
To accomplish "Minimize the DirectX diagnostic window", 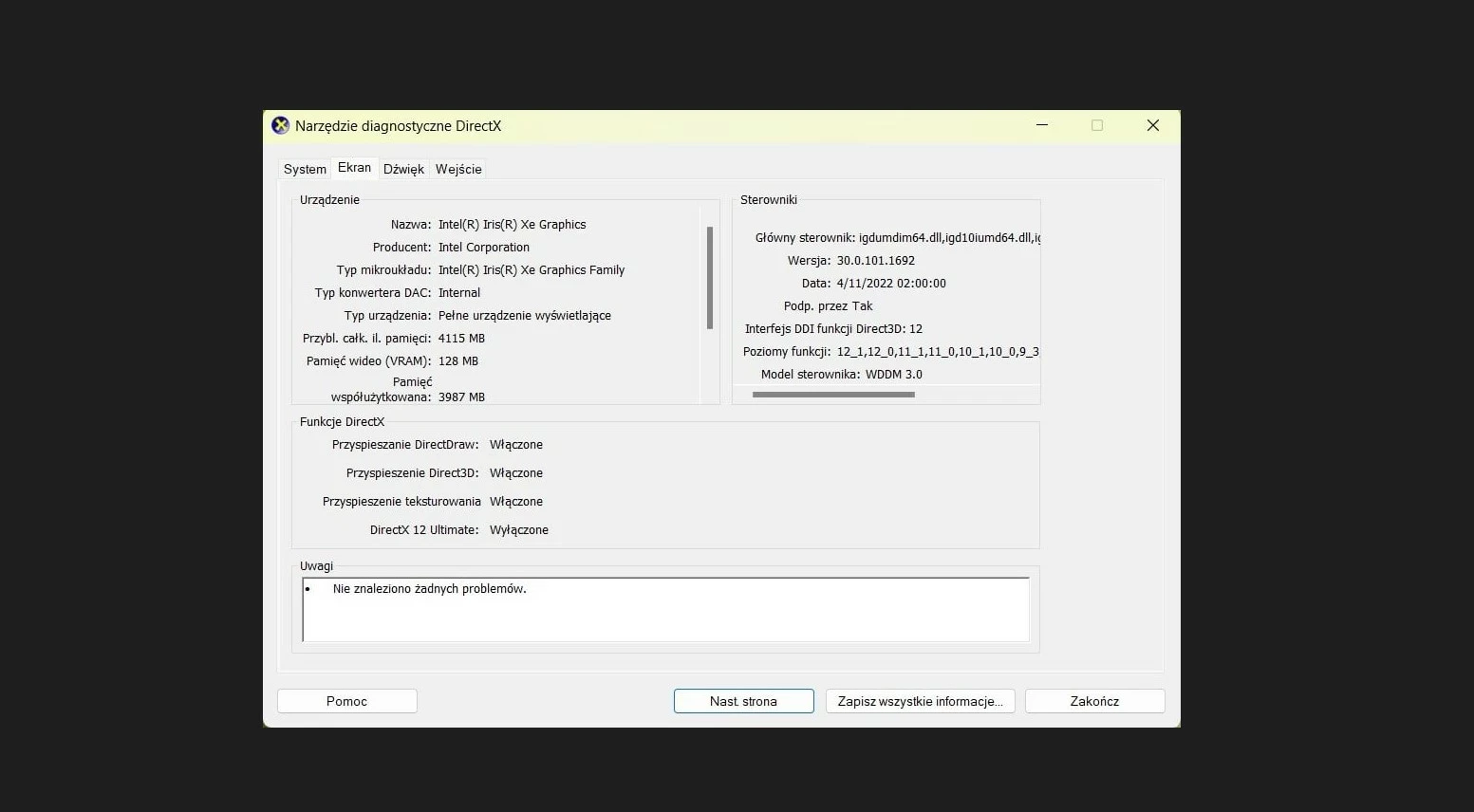I will tap(1041, 125).
